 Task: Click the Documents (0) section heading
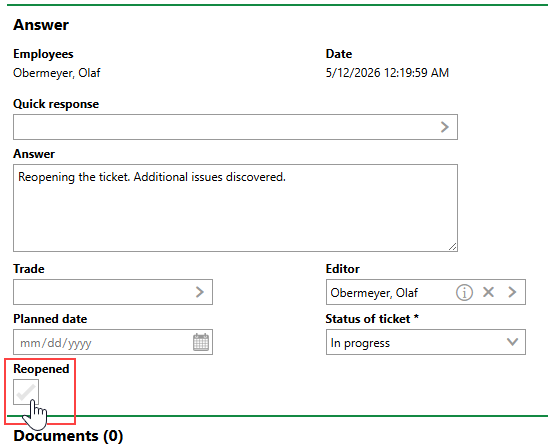(68, 436)
